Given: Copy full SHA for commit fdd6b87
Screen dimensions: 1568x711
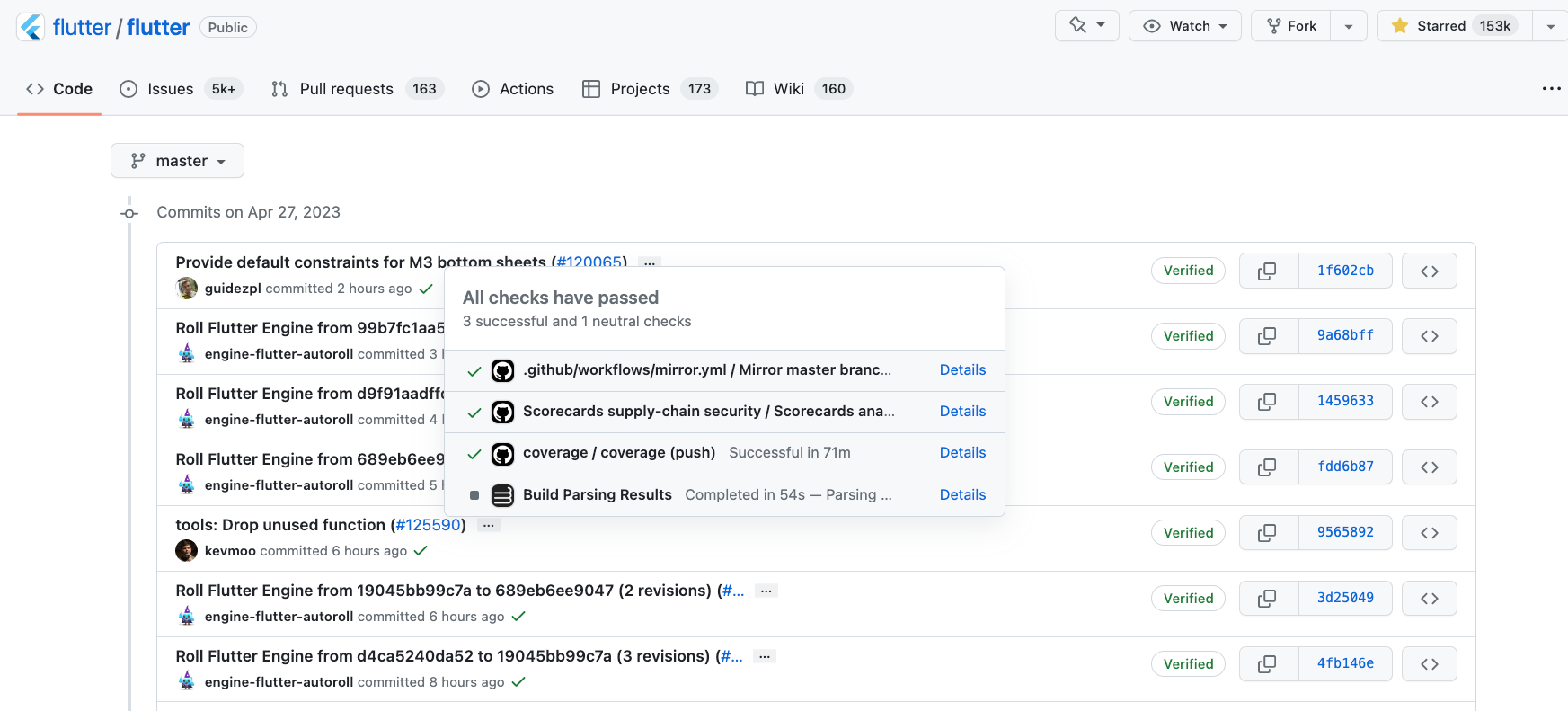Looking at the screenshot, I should coord(1268,467).
